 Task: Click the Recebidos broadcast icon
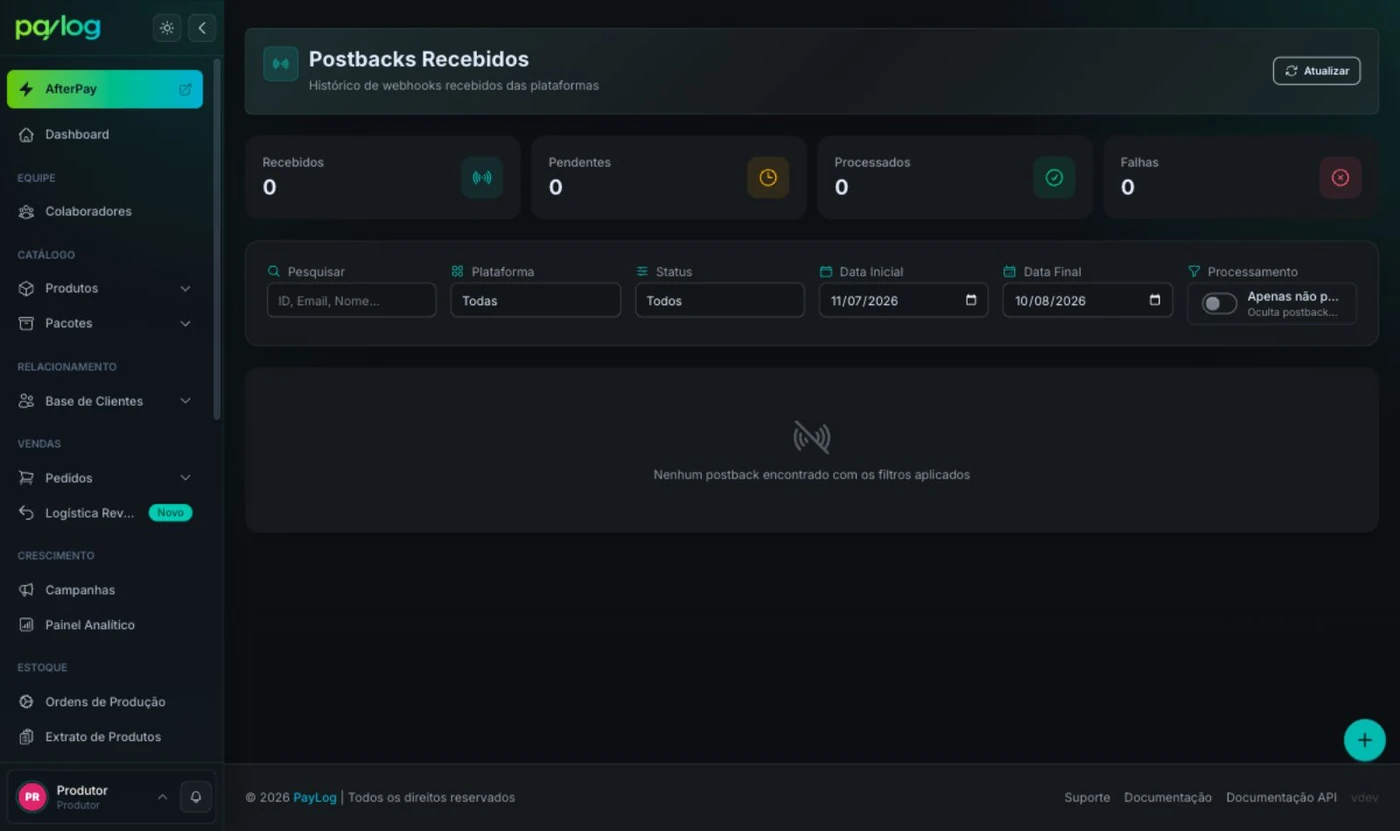[x=482, y=178]
